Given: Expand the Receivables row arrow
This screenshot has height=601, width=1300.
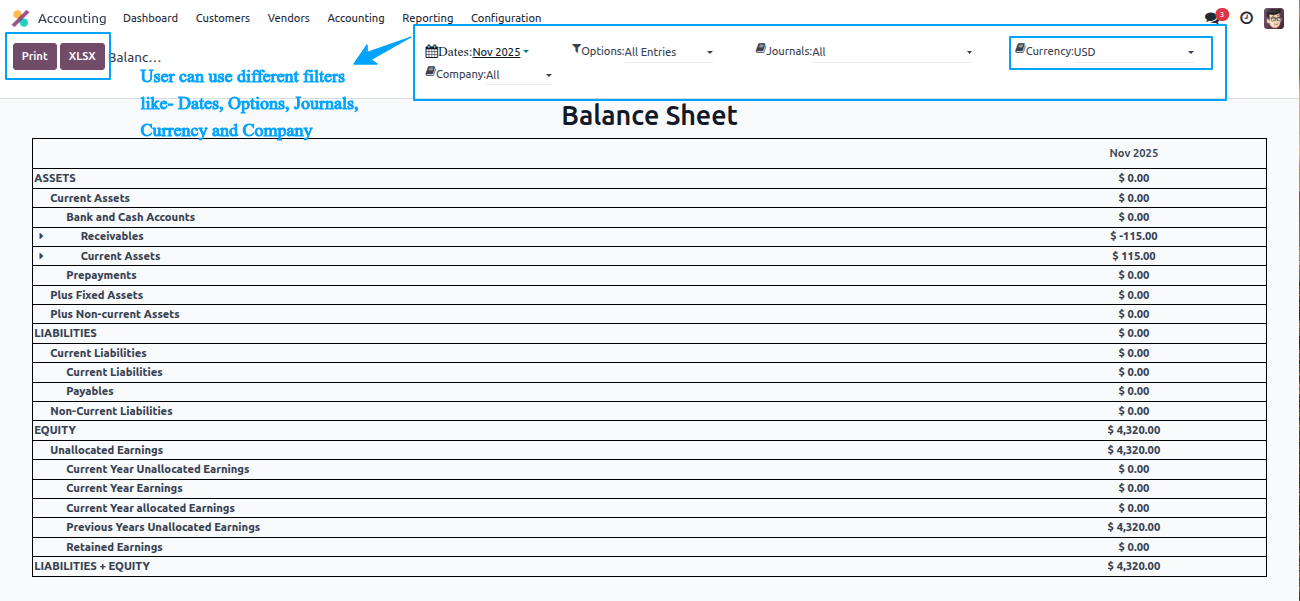Looking at the screenshot, I should click(41, 236).
